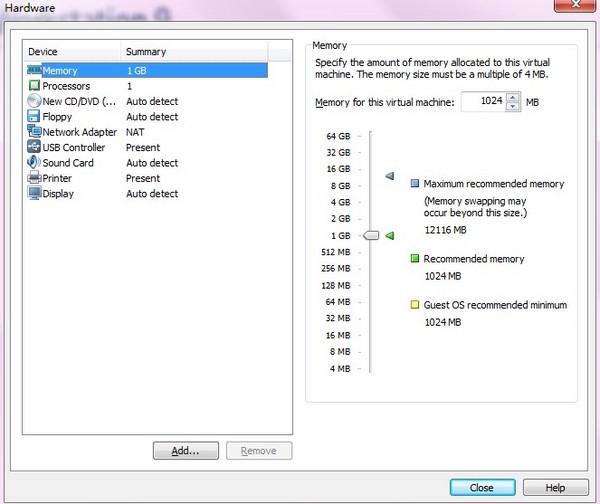The image size is (600, 504).
Task: Select the Printer device icon
Action: point(34,178)
